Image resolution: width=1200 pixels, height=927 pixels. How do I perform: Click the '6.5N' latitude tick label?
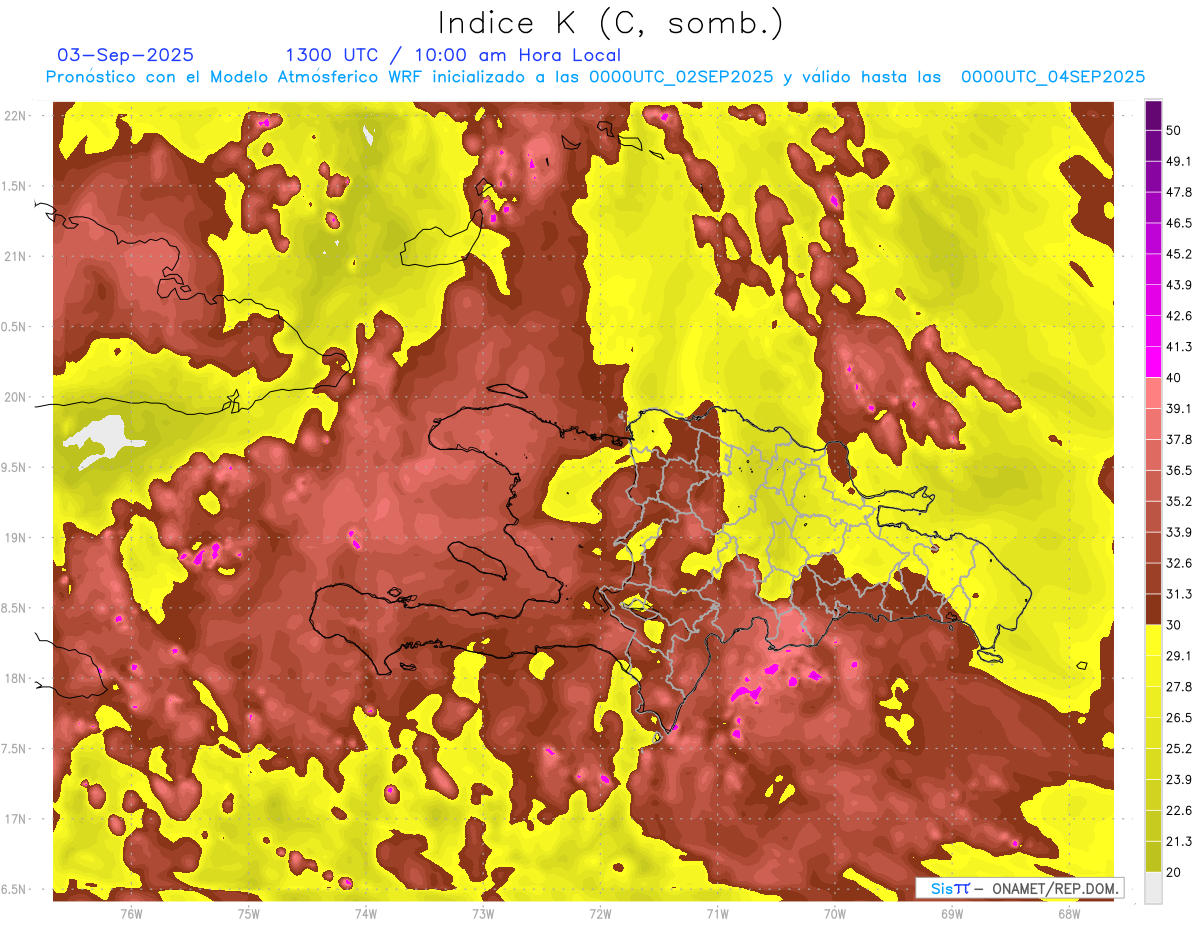[15, 889]
